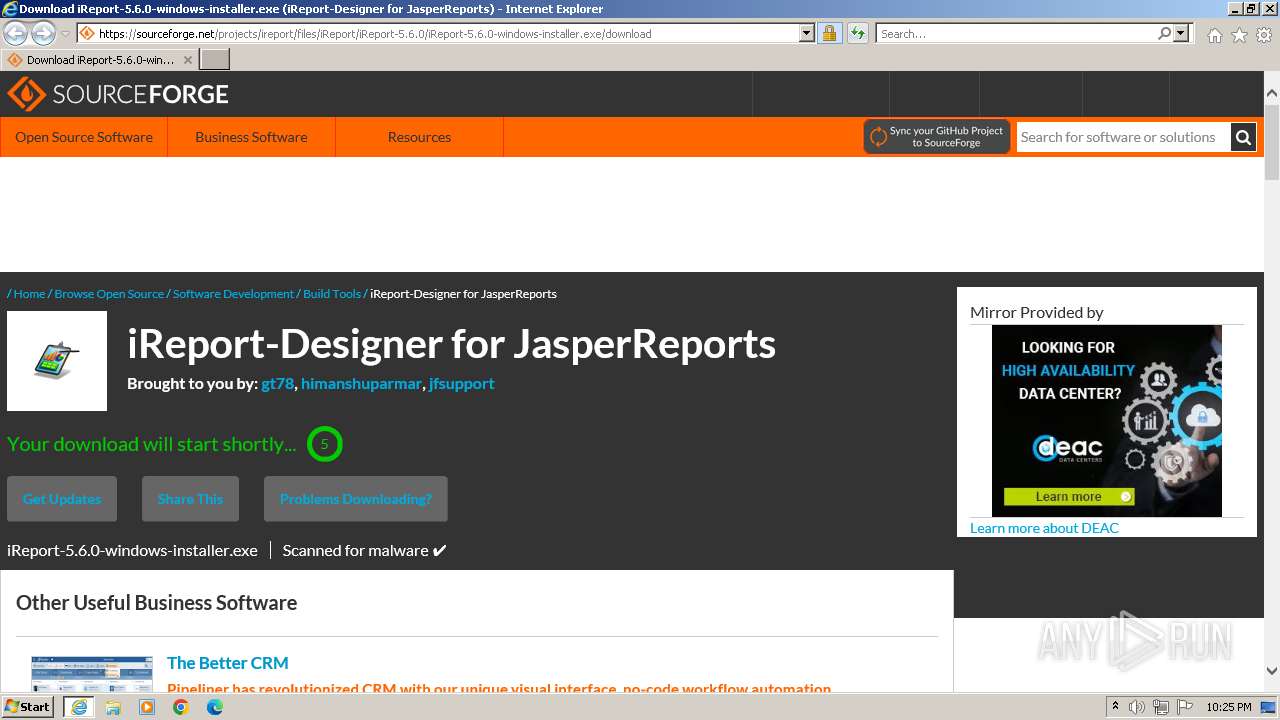Open File Explorer from the taskbar

point(113,707)
